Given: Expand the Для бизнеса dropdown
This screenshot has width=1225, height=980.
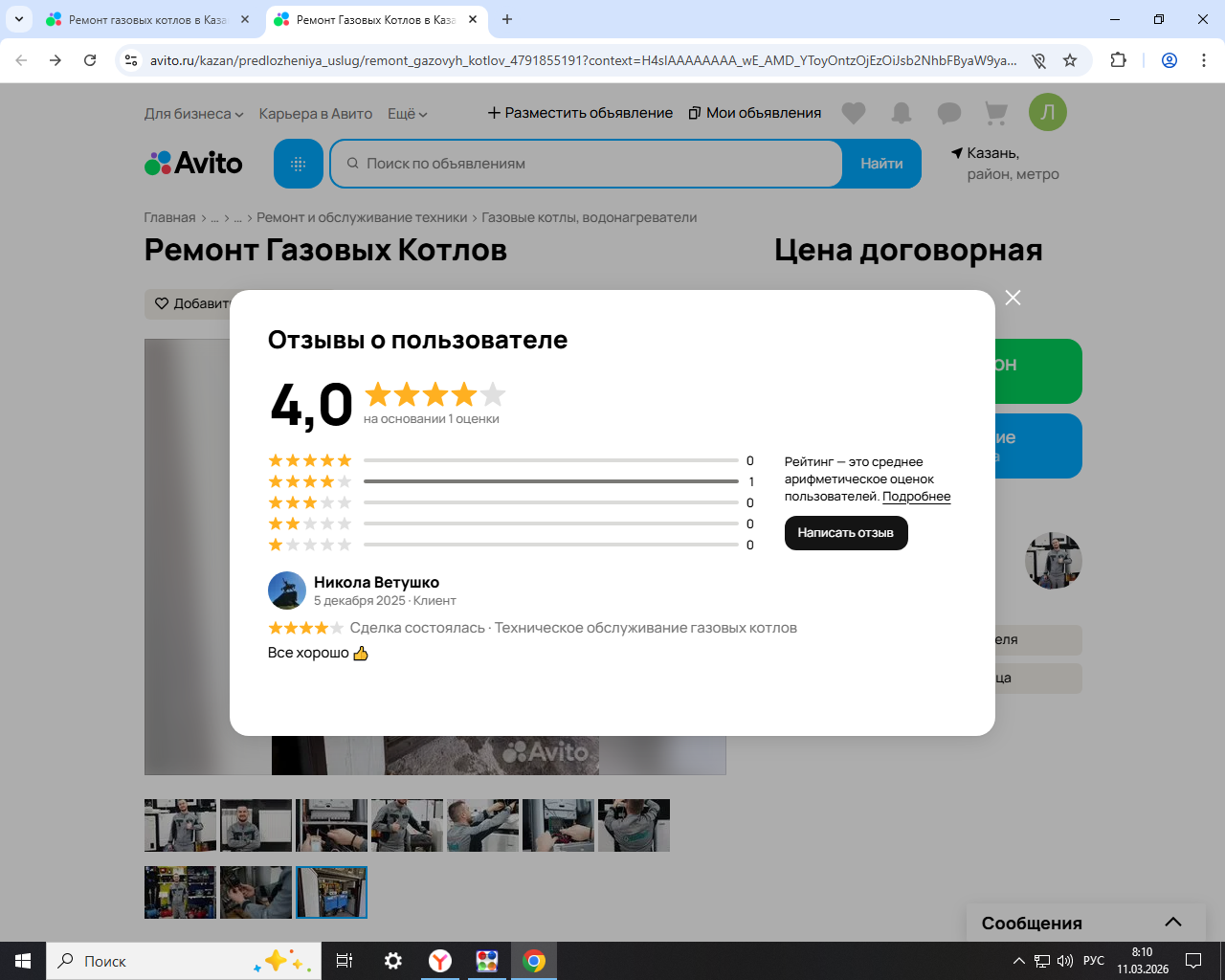Looking at the screenshot, I should [194, 114].
